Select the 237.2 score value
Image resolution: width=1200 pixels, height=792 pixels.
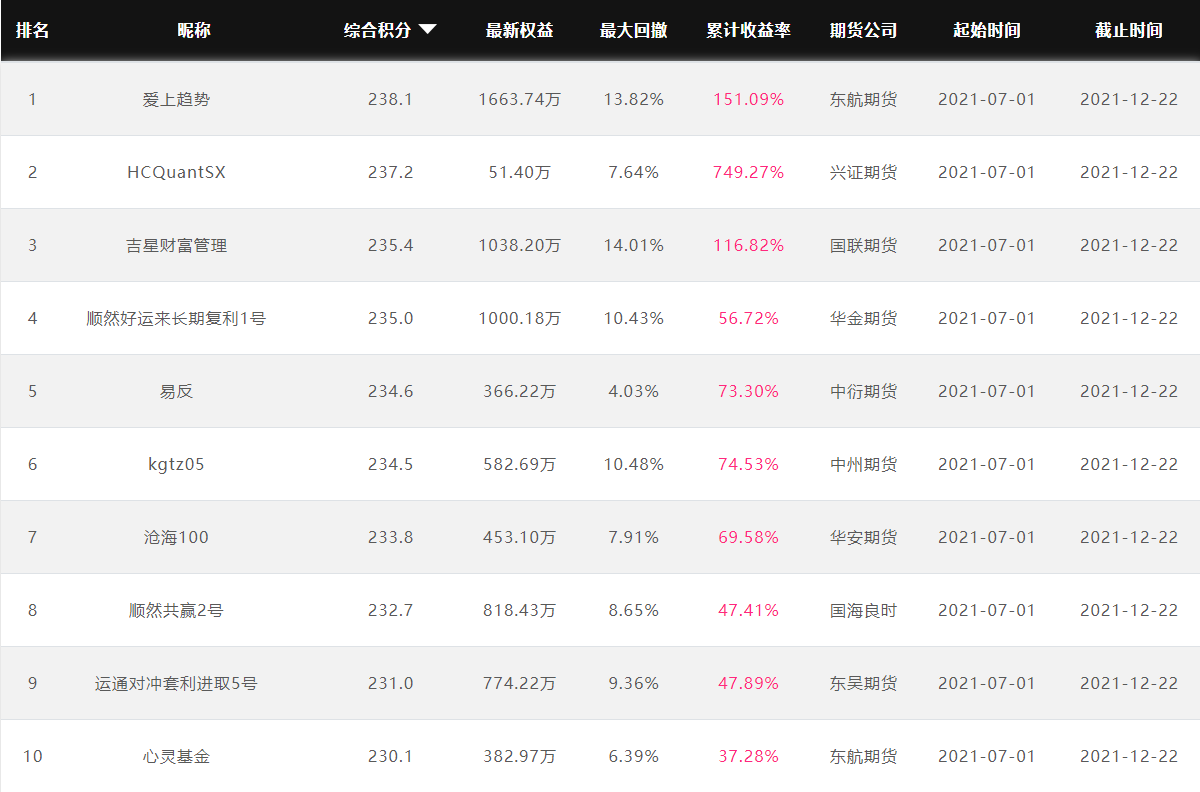coord(390,172)
